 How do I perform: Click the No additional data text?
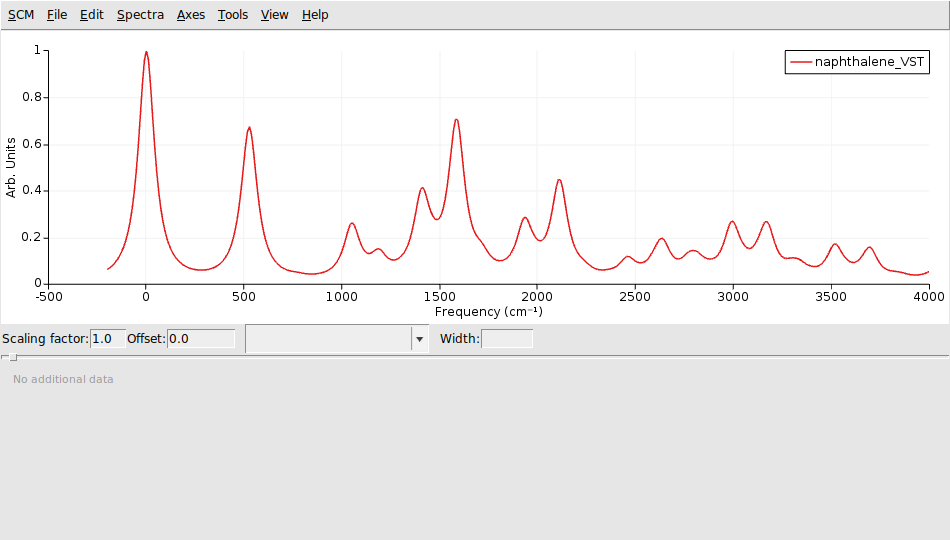click(63, 380)
